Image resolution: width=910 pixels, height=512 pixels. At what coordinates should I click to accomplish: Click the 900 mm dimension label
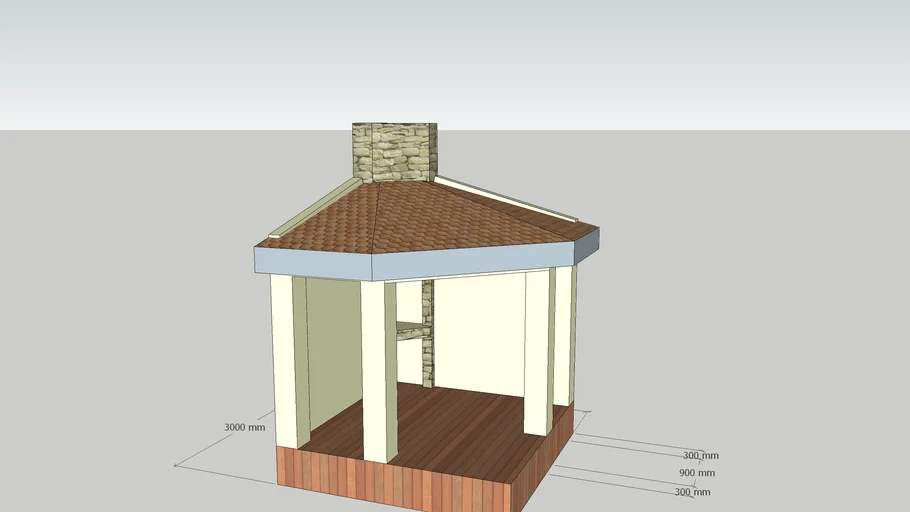(697, 473)
